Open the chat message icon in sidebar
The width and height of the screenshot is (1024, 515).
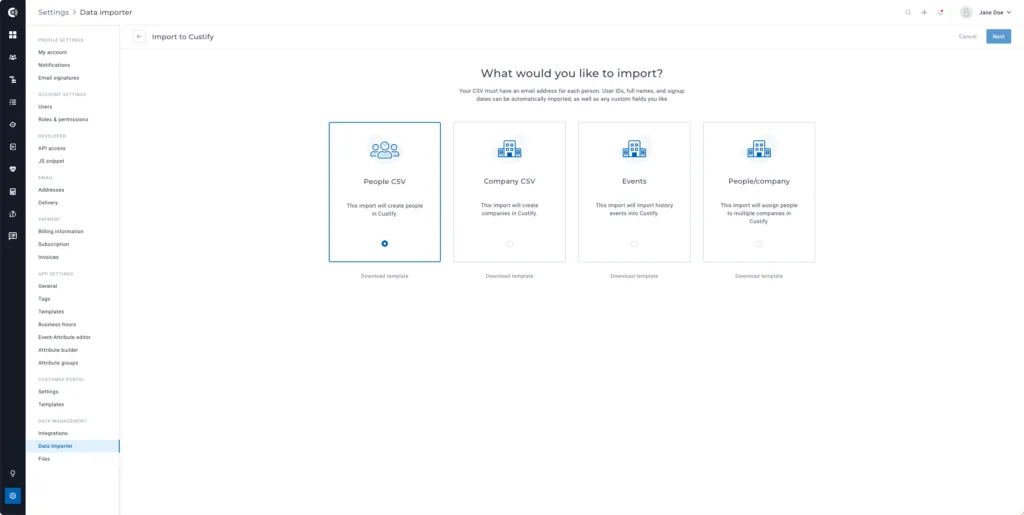click(x=12, y=236)
